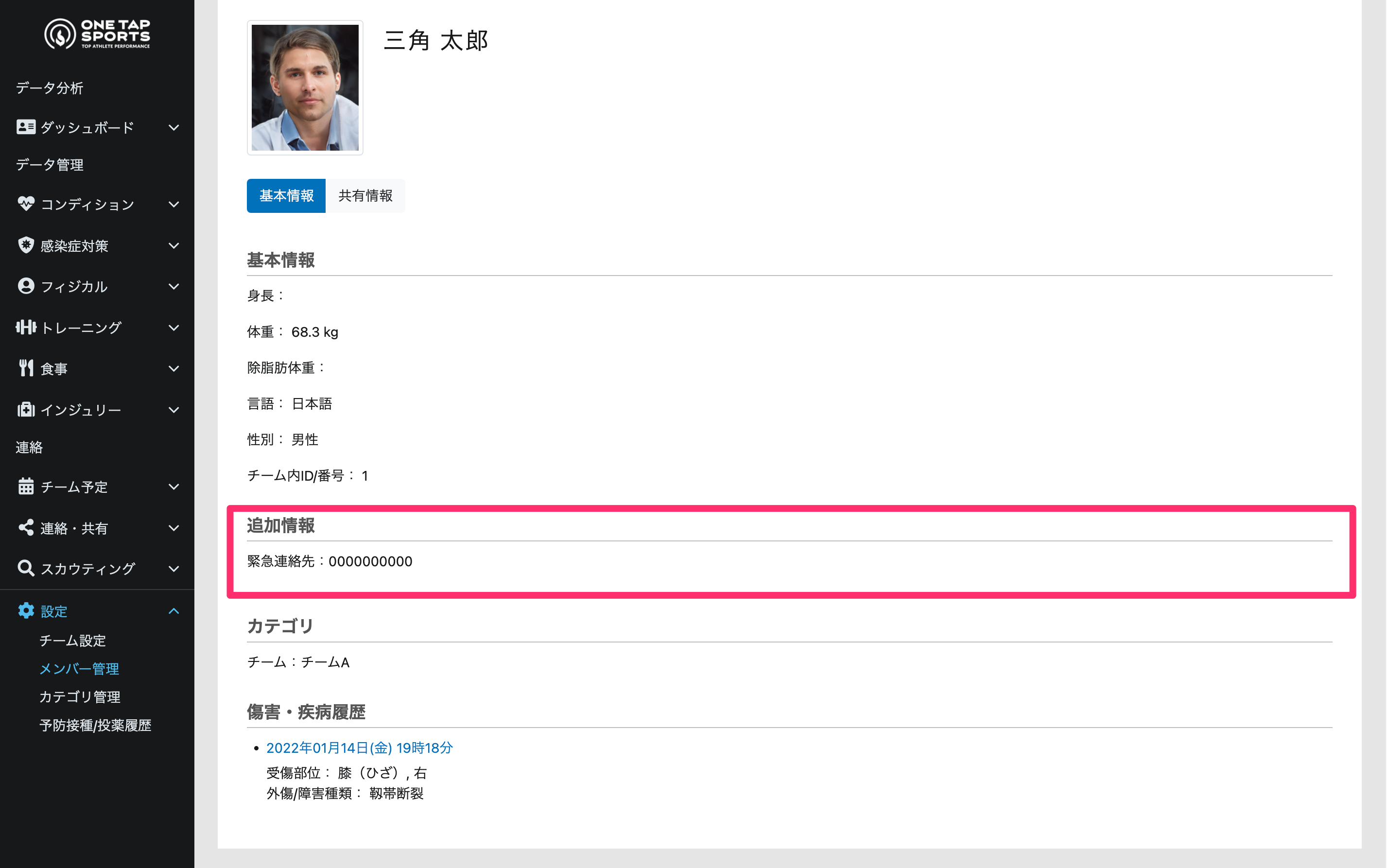Click the 受傷部位 膝（ひざ）, 右 line
Image resolution: width=1387 pixels, height=868 pixels.
[346, 773]
